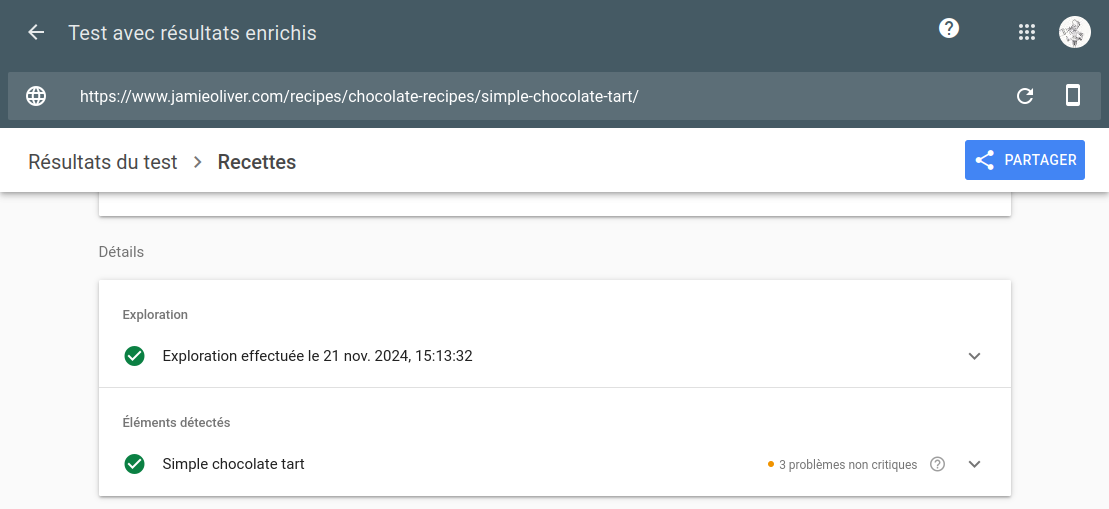Open the Google apps grid
Screen dimensions: 1109x509
pyautogui.click(x=1026, y=33)
